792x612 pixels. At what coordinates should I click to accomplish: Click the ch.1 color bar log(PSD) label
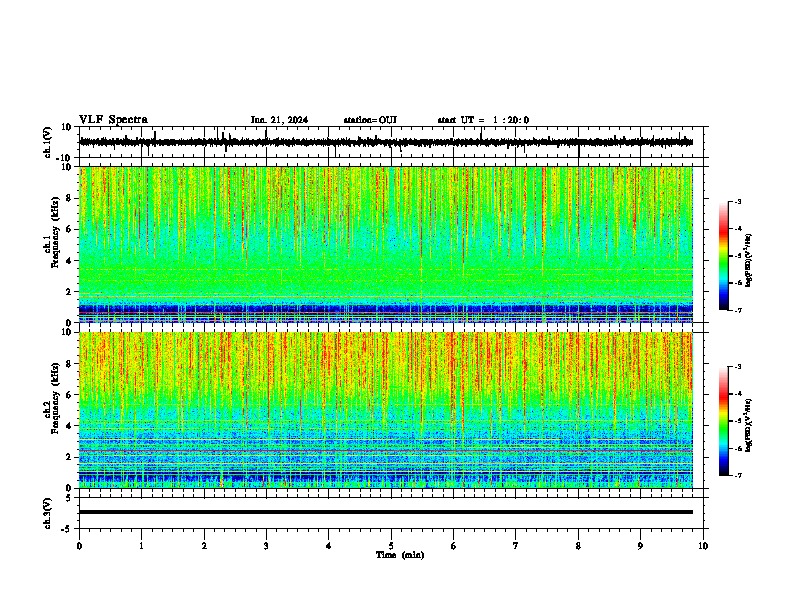[748, 261]
